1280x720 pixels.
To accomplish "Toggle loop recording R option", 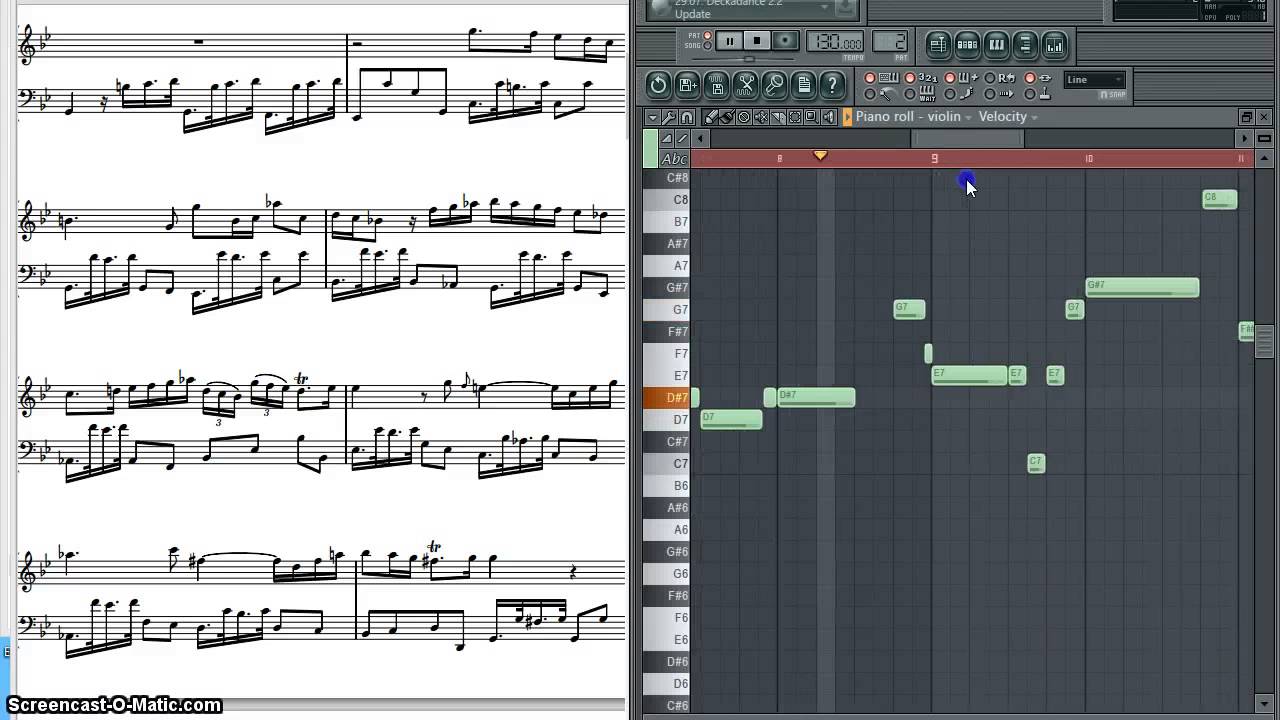I will [x=990, y=78].
